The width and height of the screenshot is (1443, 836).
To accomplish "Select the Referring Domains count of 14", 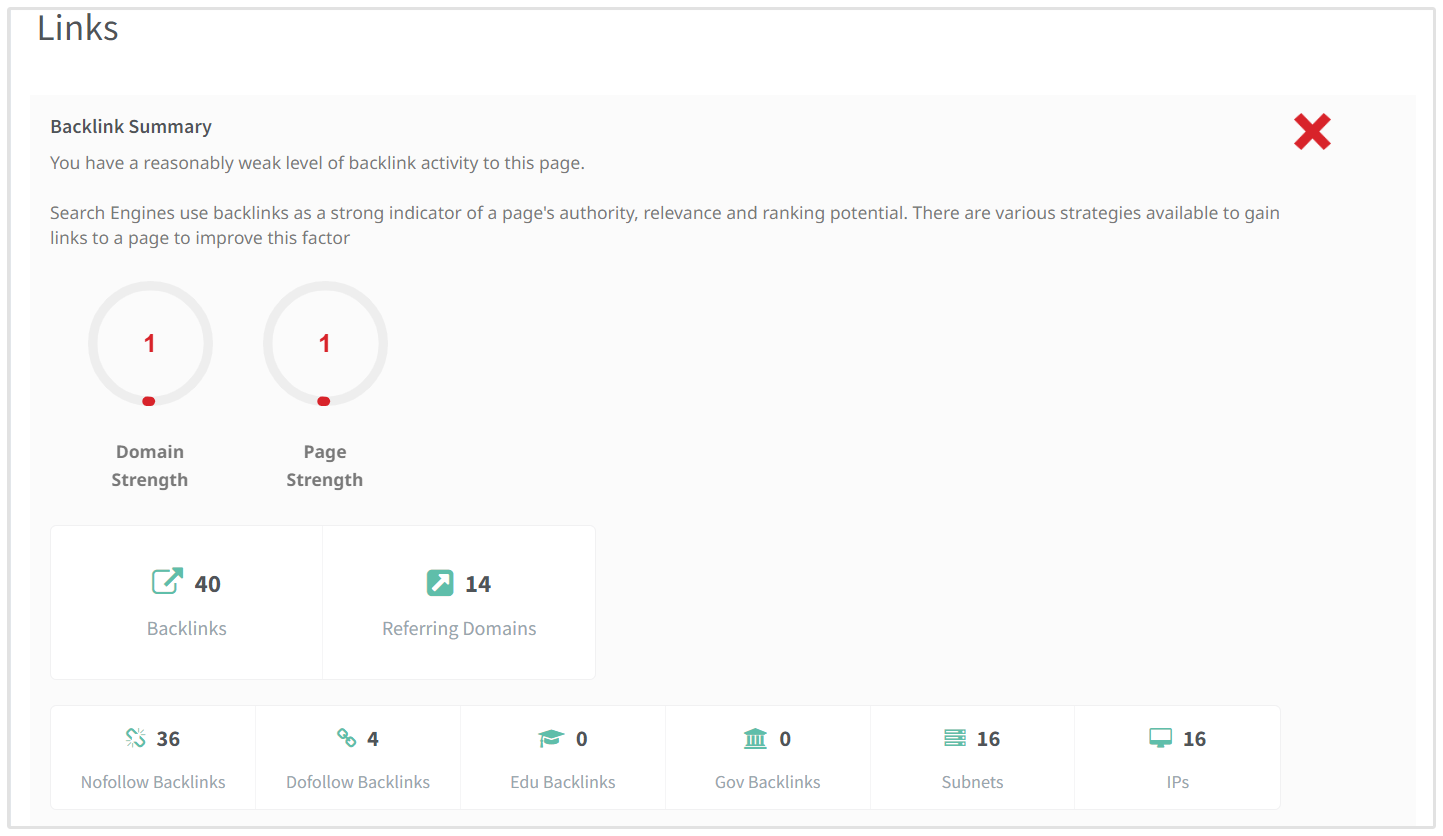I will pos(478,584).
